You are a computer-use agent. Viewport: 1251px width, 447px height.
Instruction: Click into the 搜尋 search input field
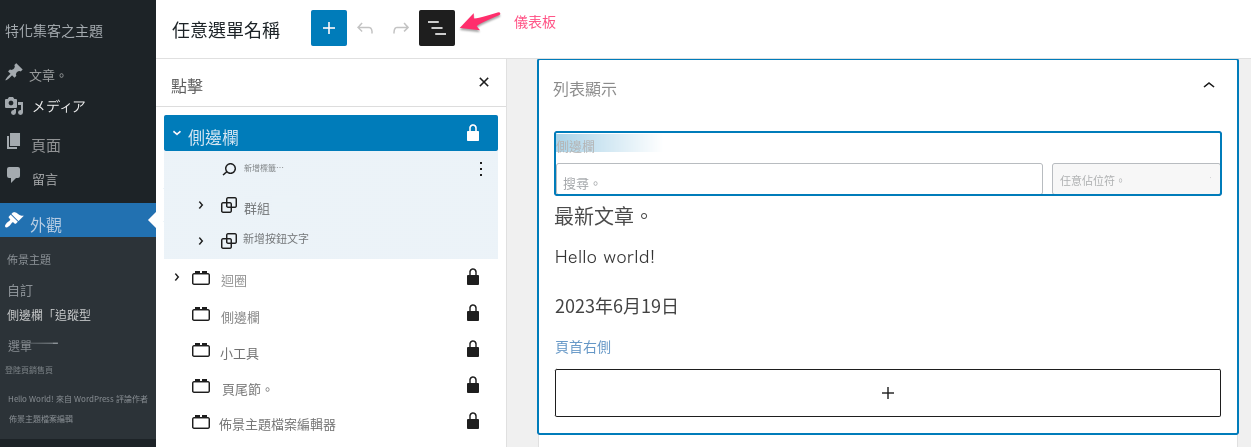point(799,179)
